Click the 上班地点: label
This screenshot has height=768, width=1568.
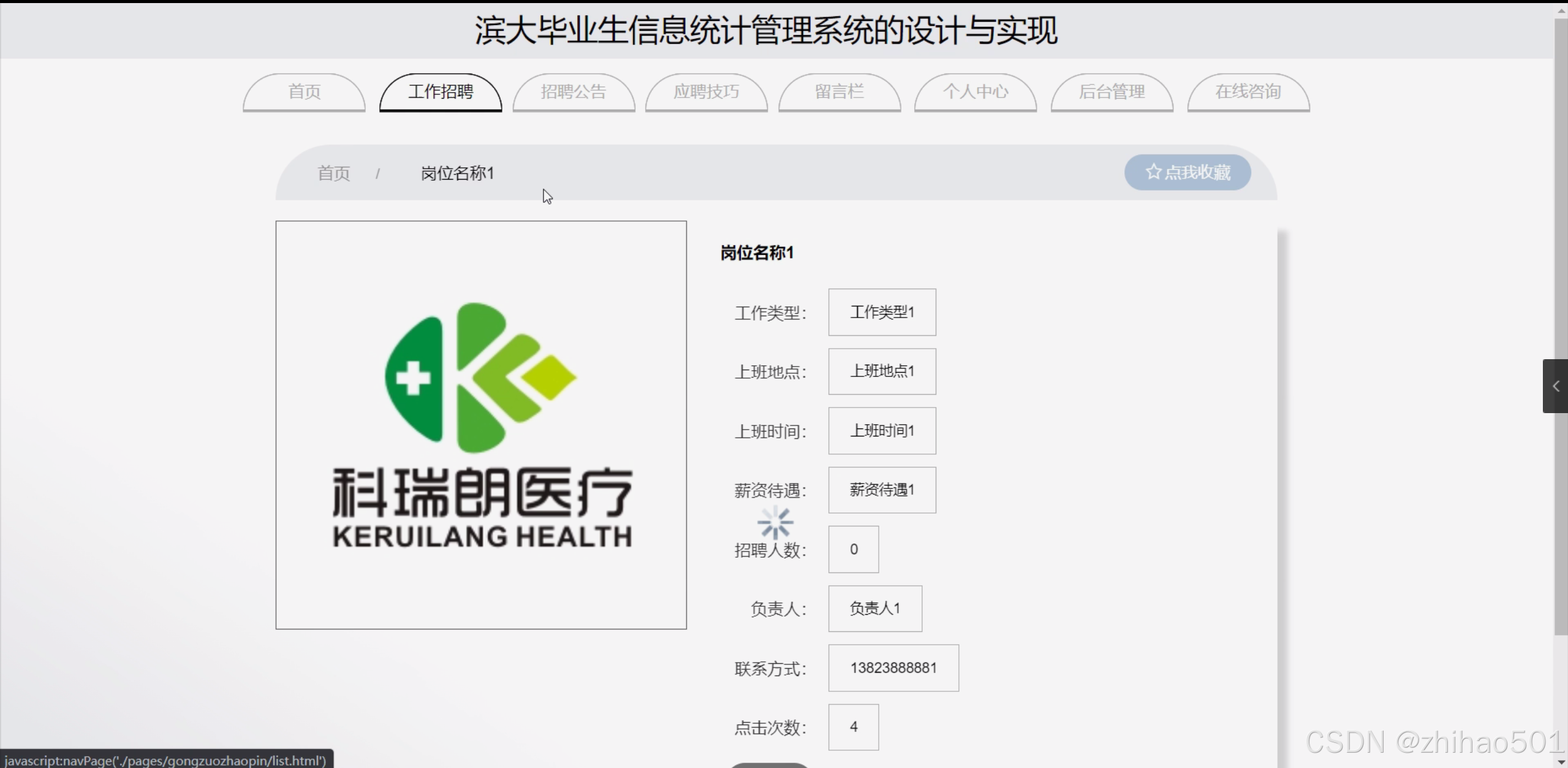click(x=770, y=372)
